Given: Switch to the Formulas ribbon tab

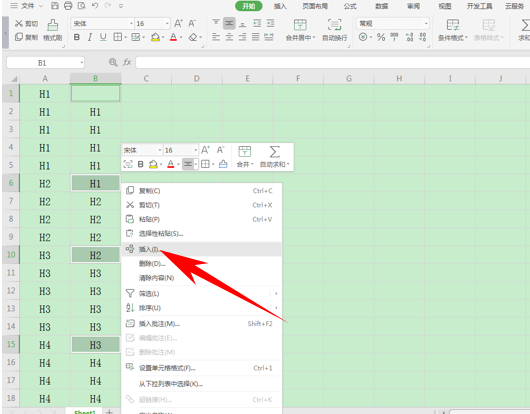Looking at the screenshot, I should [x=350, y=6].
